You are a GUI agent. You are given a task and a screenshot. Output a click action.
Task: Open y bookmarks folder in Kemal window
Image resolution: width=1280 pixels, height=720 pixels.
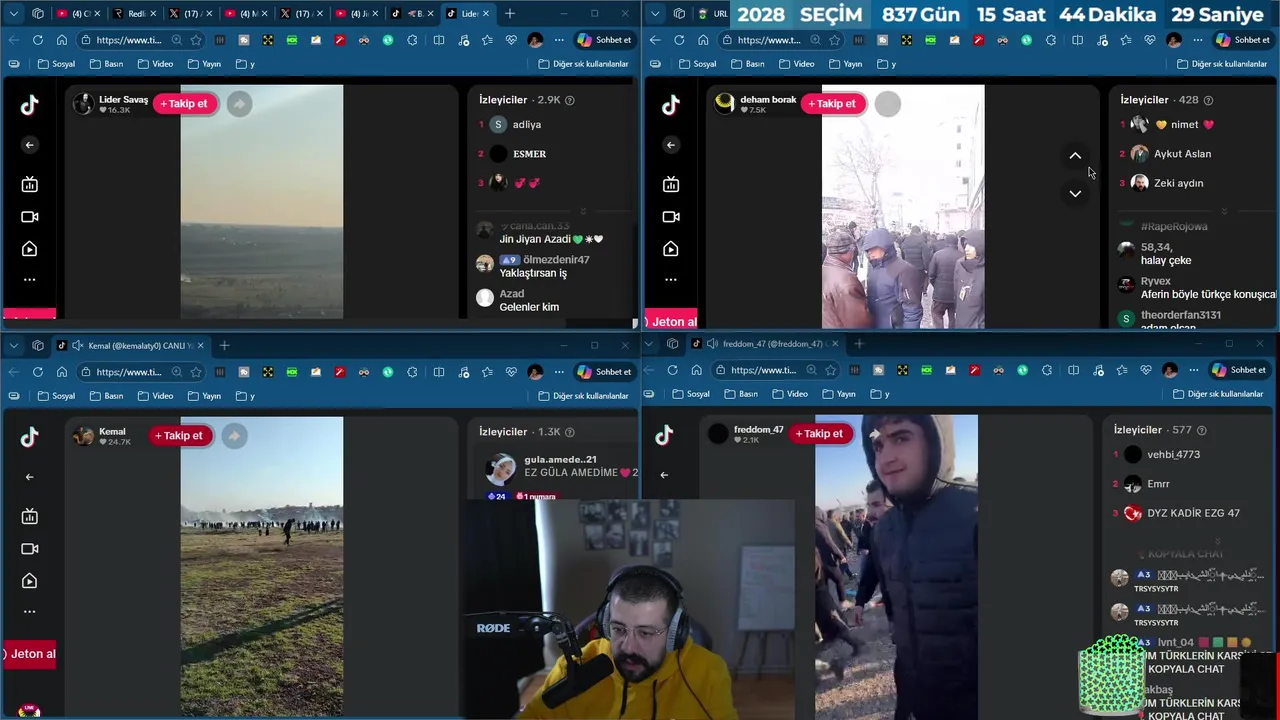point(245,396)
